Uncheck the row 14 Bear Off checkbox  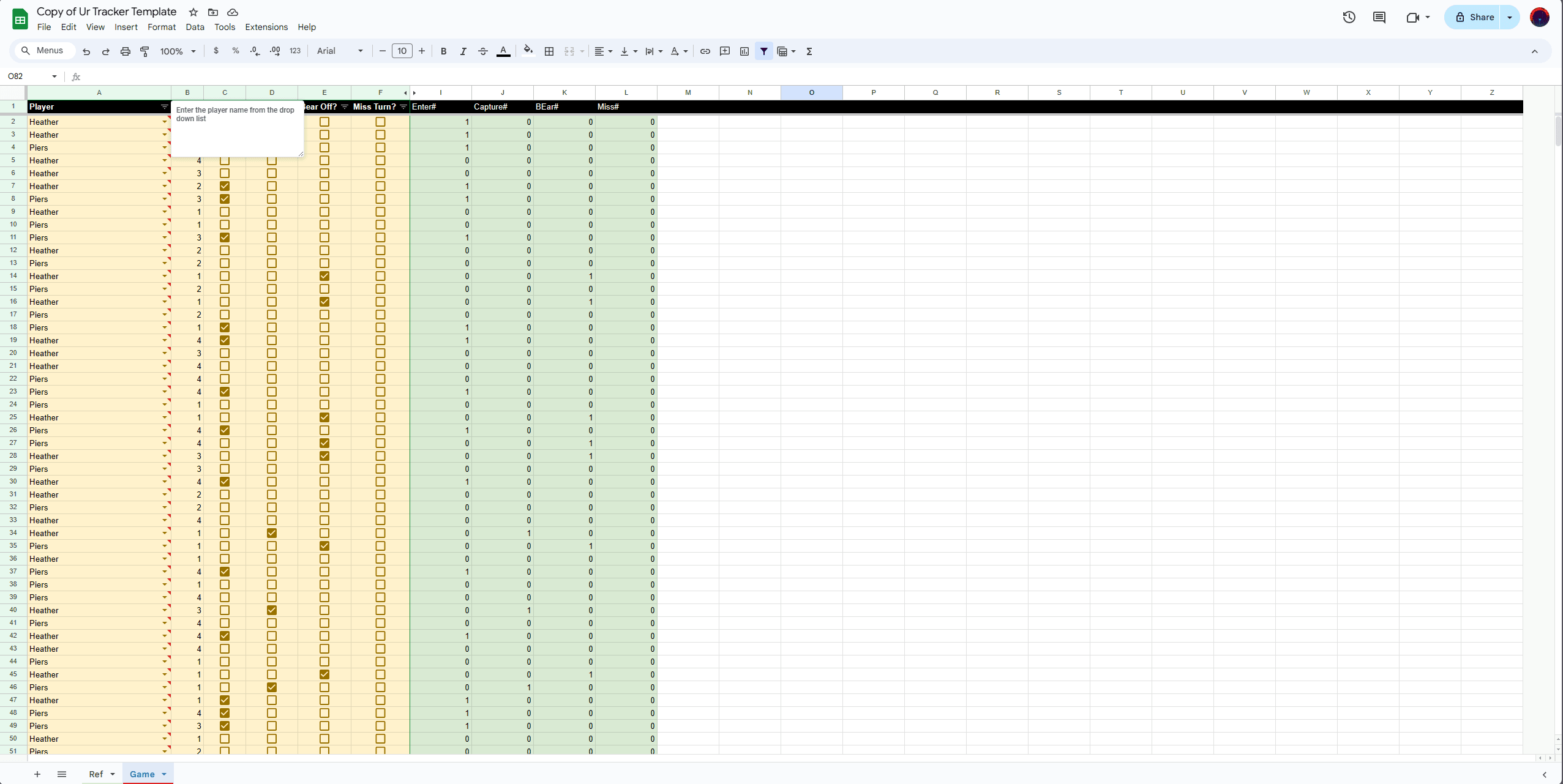tap(324, 276)
